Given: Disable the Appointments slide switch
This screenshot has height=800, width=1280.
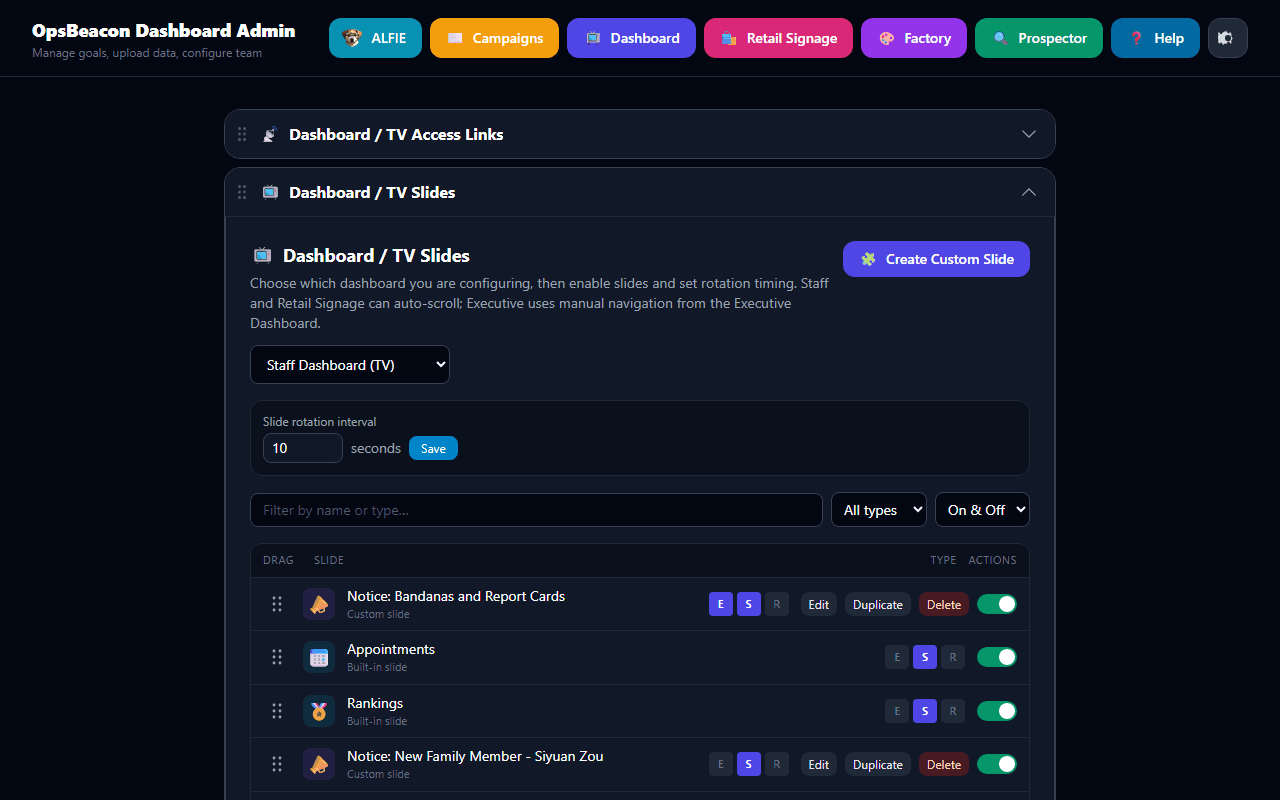Looking at the screenshot, I should [997, 657].
